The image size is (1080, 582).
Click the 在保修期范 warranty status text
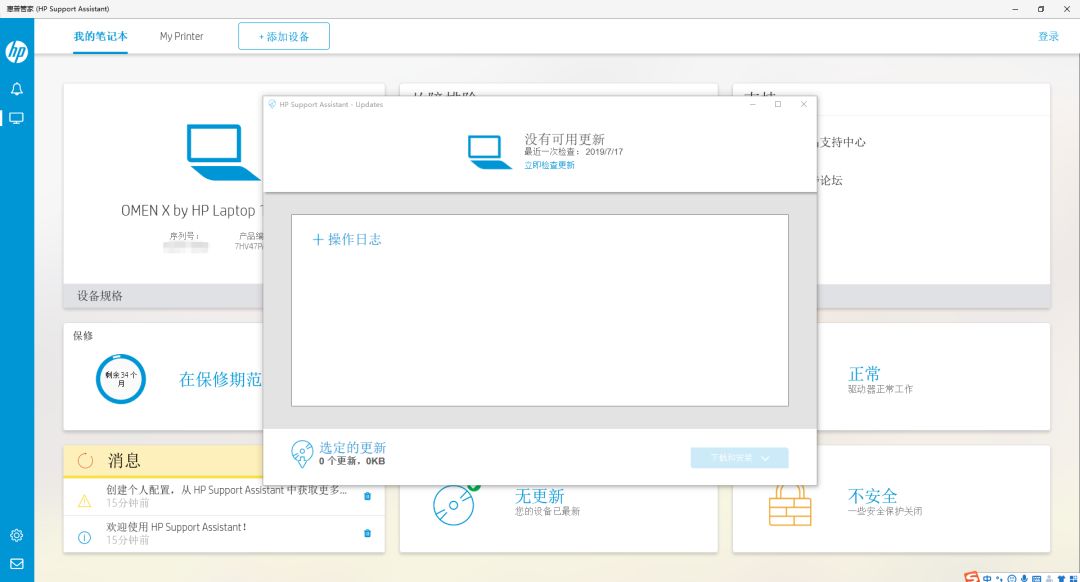[x=220, y=379]
